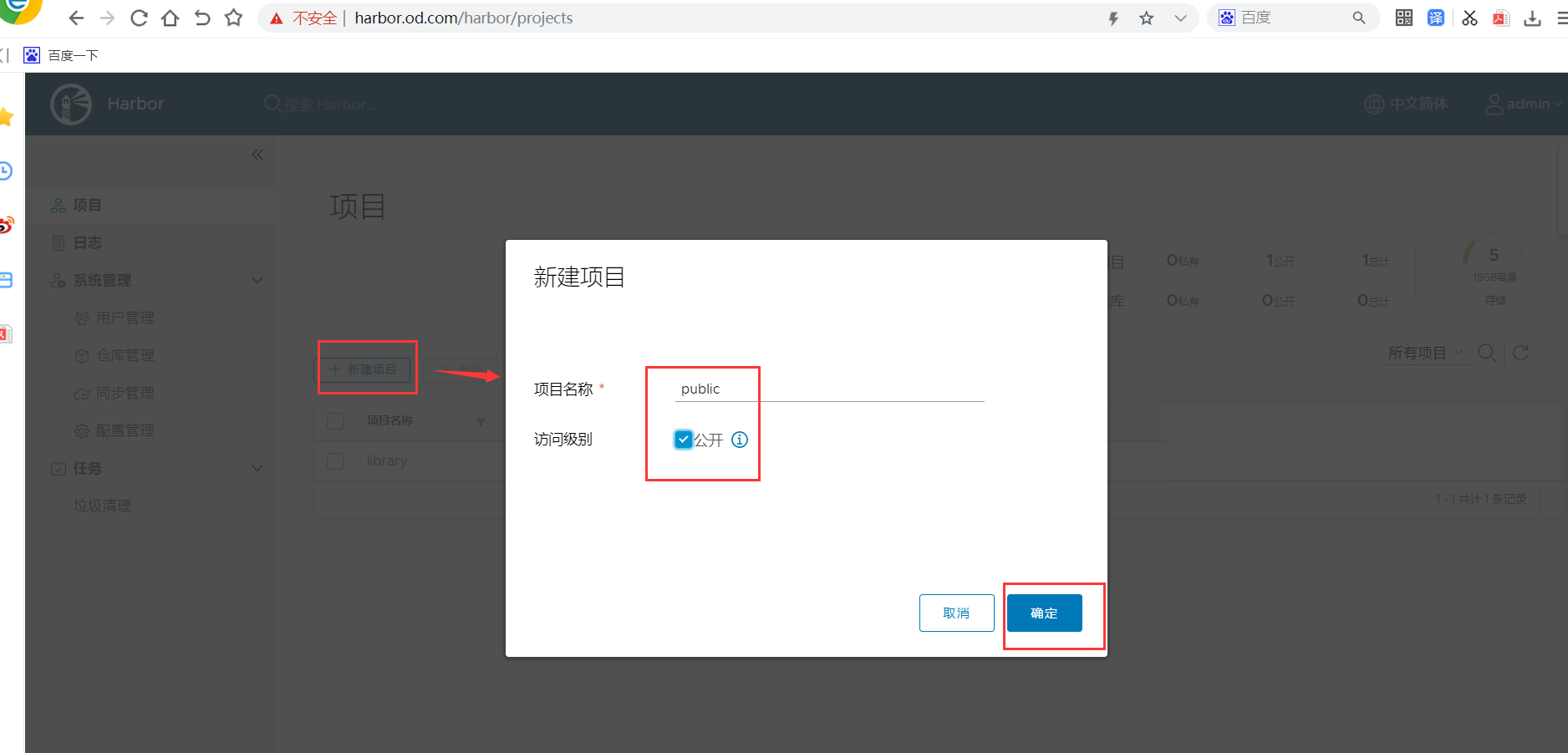Open 仓库管理 in the sidebar

click(x=125, y=355)
